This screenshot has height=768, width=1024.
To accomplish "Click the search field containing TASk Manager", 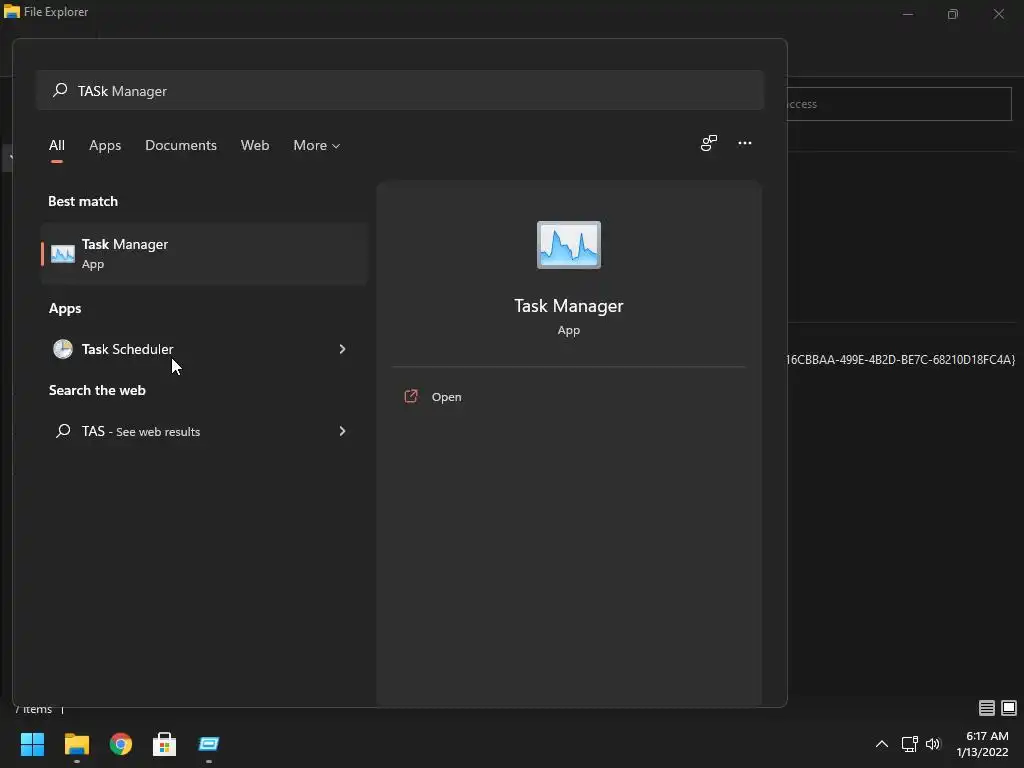I will click(400, 90).
